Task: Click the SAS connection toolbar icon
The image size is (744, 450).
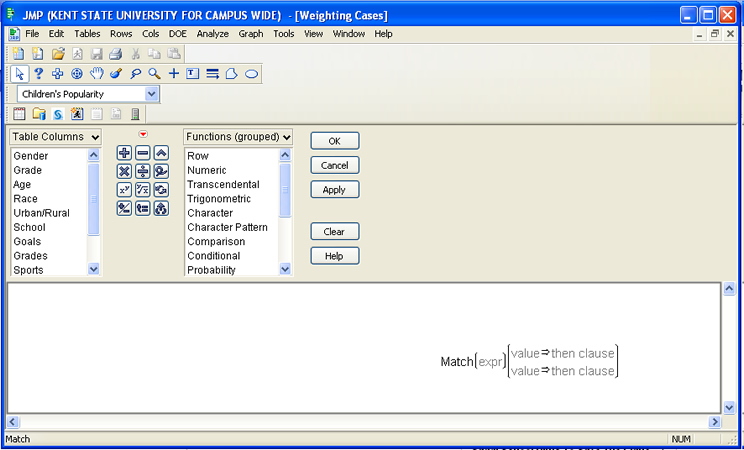Action: pyautogui.click(x=58, y=114)
